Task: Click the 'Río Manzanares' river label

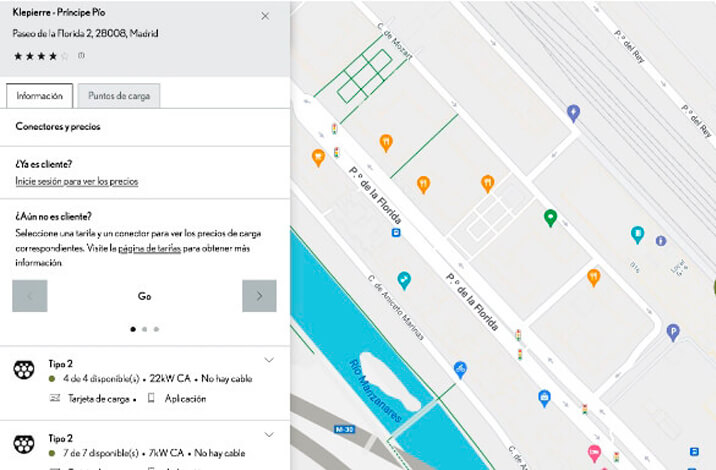Action: pos(375,391)
